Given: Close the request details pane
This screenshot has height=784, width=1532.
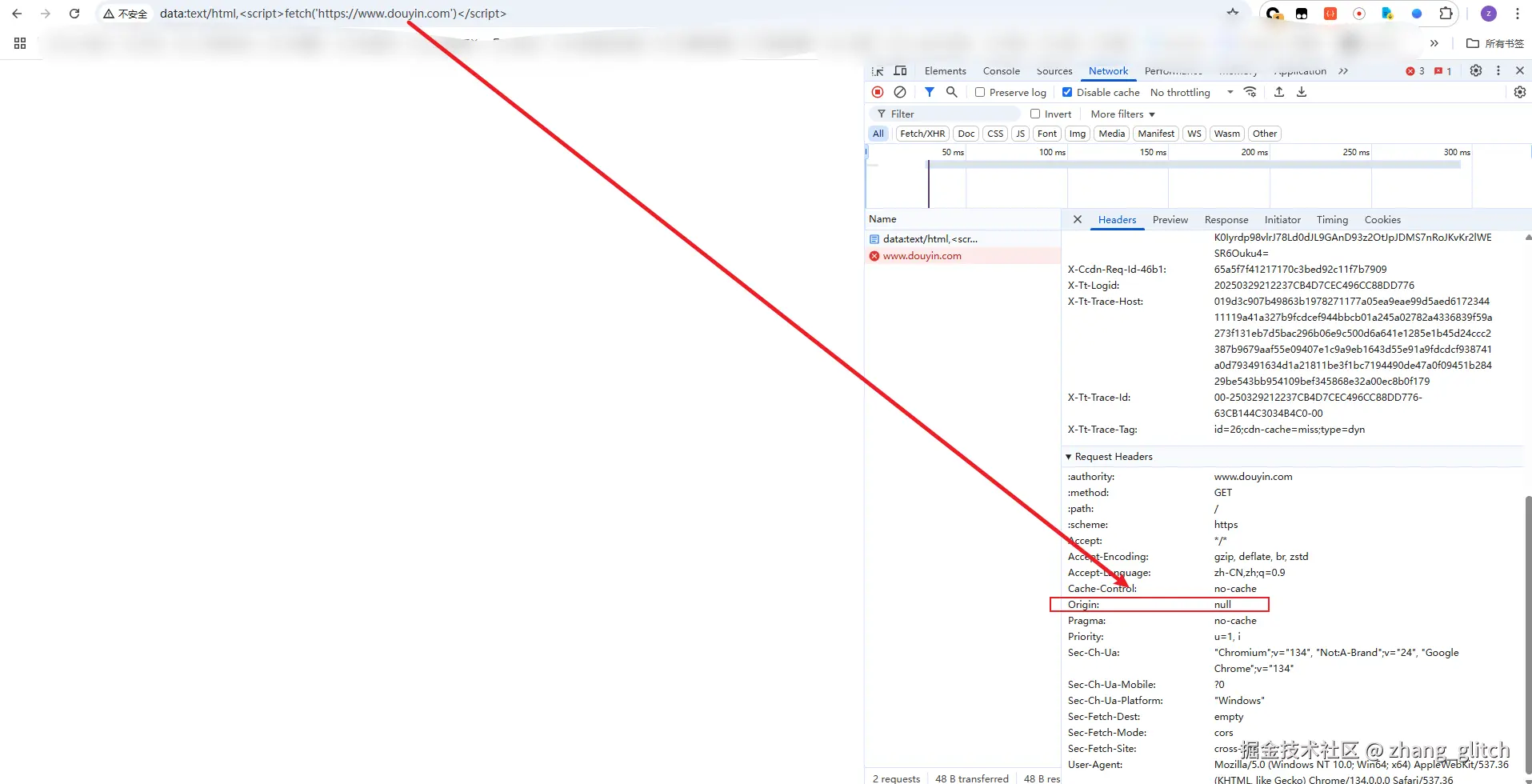Looking at the screenshot, I should (1078, 219).
